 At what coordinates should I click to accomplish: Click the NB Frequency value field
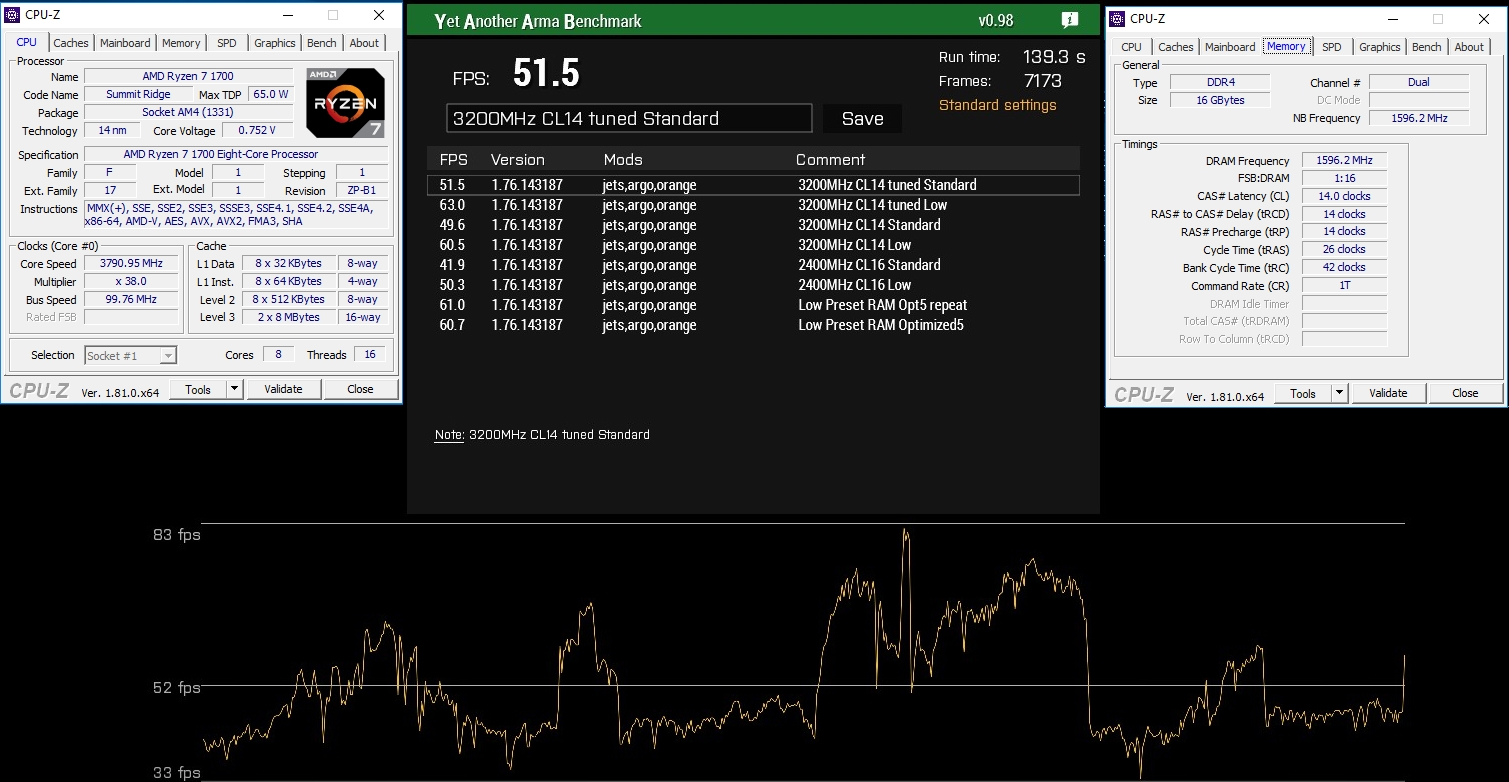(x=1419, y=118)
